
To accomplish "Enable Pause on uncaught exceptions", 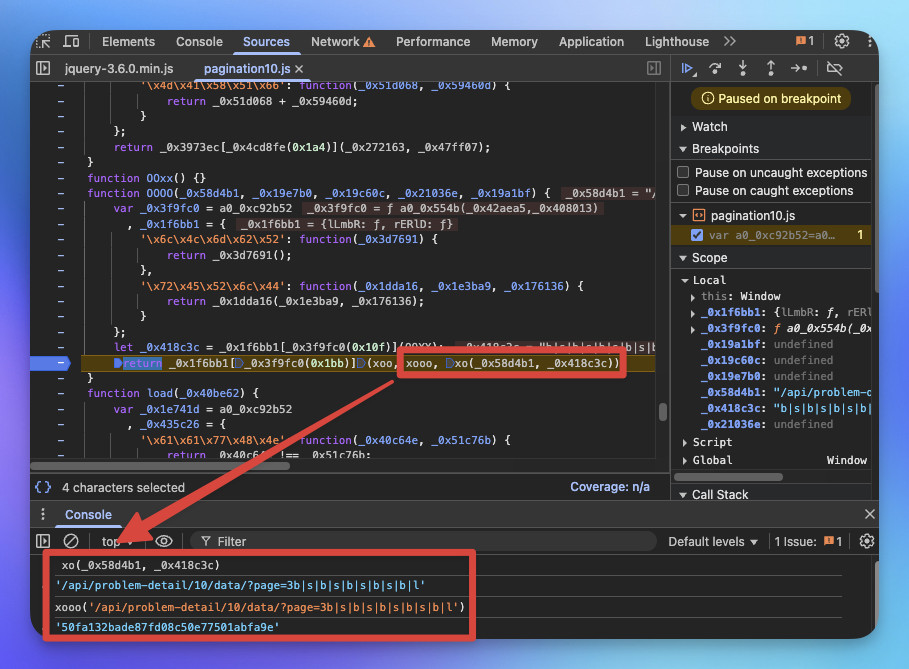I will [x=683, y=172].
